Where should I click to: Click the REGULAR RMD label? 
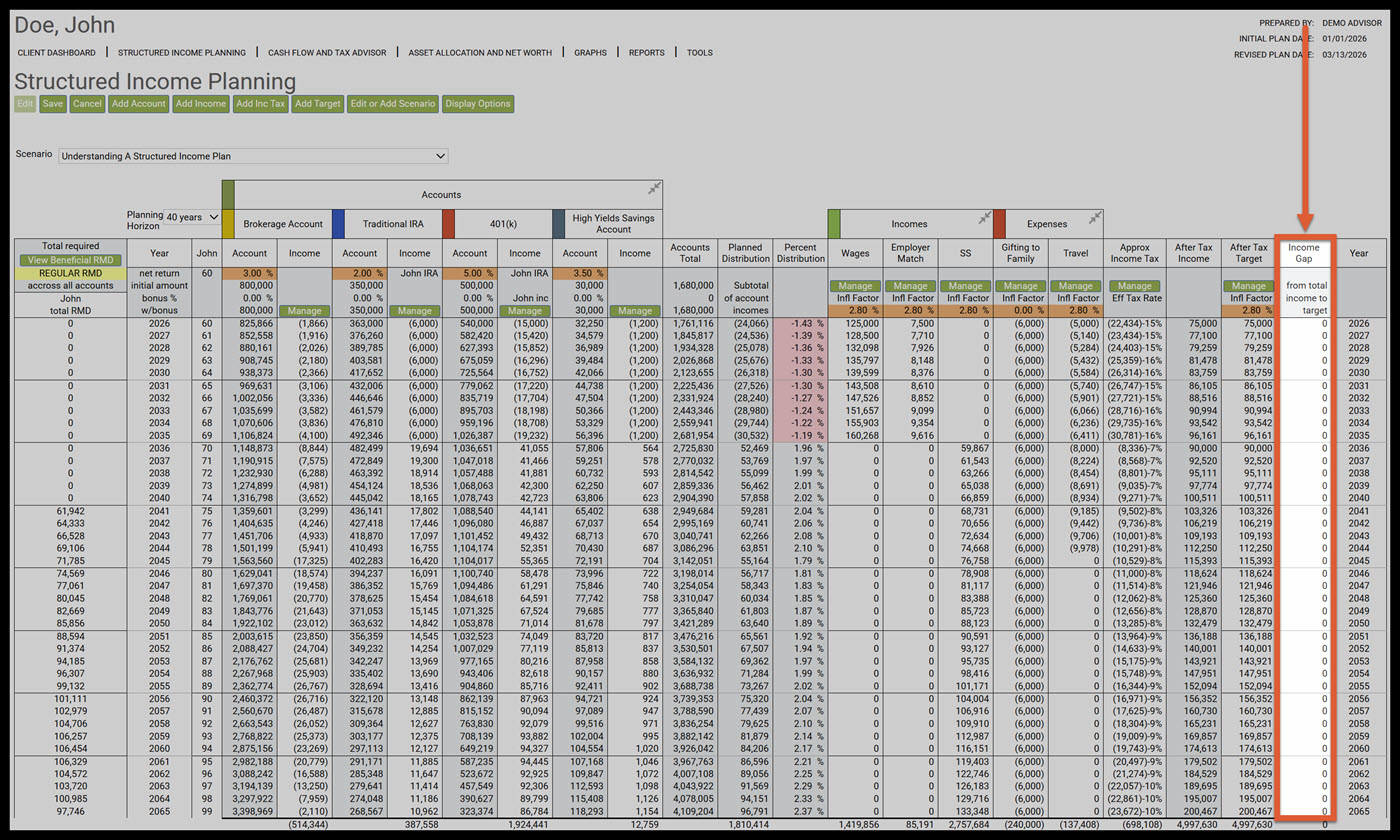70,273
